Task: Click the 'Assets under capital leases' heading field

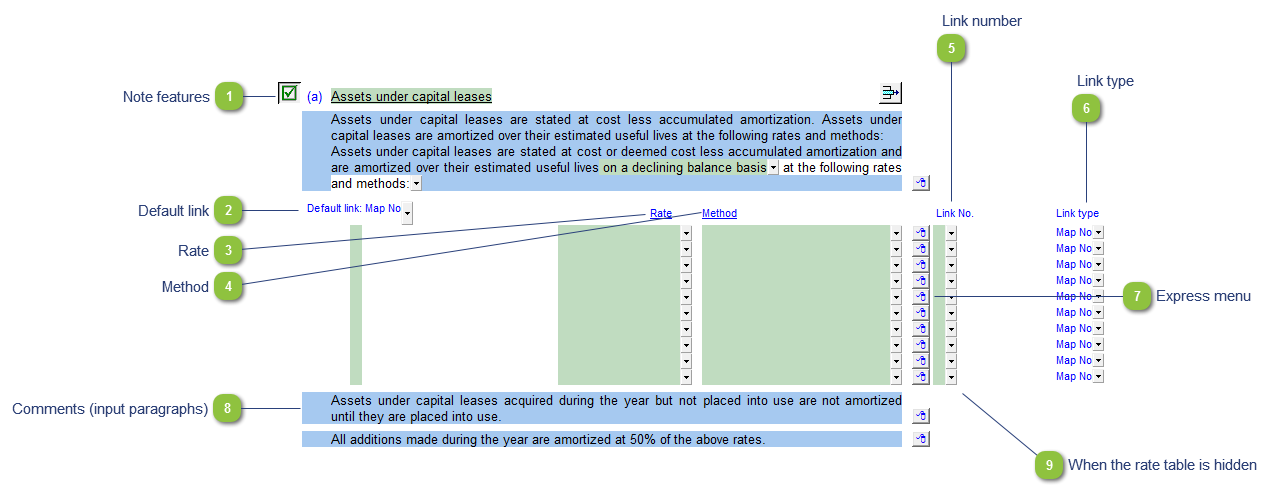Action: pyautogui.click(x=412, y=97)
